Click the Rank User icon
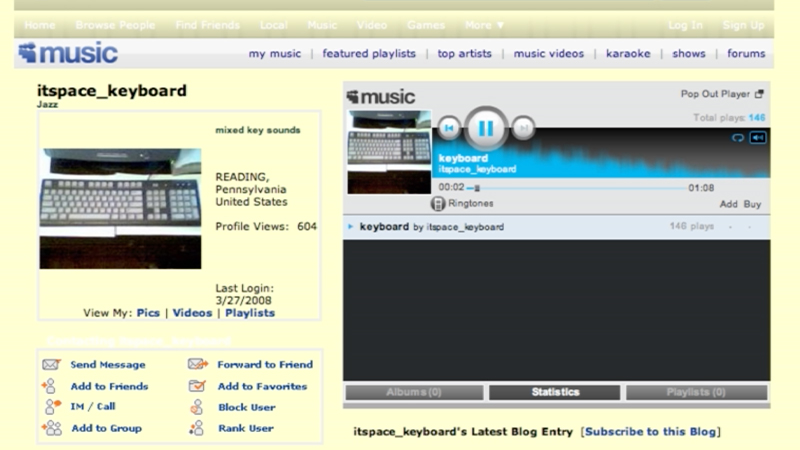Image resolution: width=800 pixels, height=450 pixels. [x=196, y=428]
